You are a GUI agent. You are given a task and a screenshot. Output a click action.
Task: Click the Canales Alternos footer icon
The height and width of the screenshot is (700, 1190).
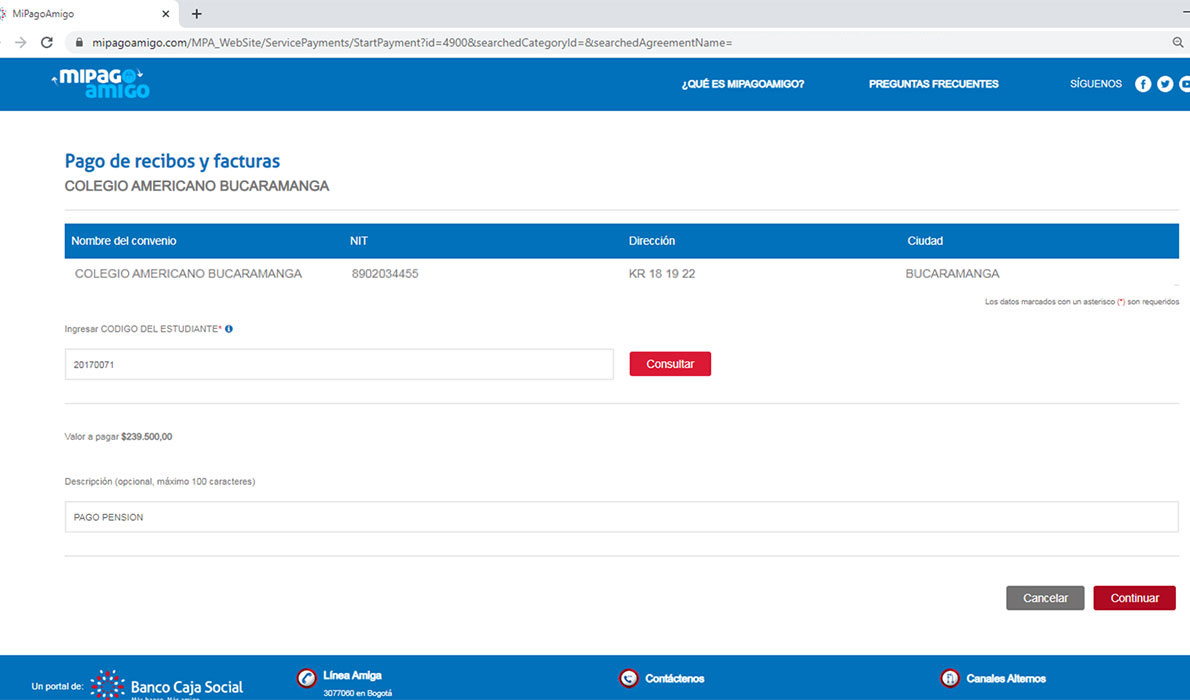point(950,679)
